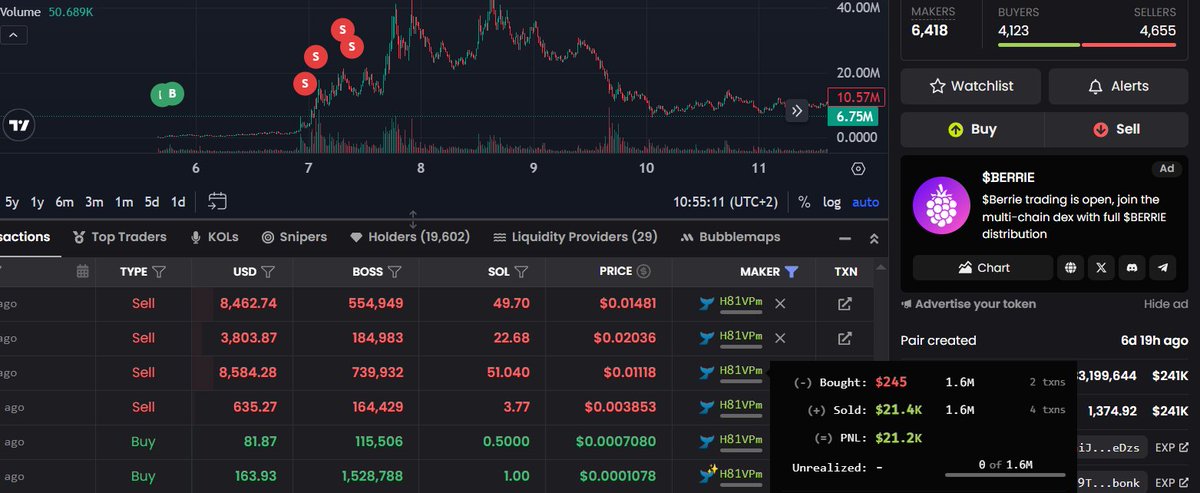Select the 6m chart range

point(65,201)
